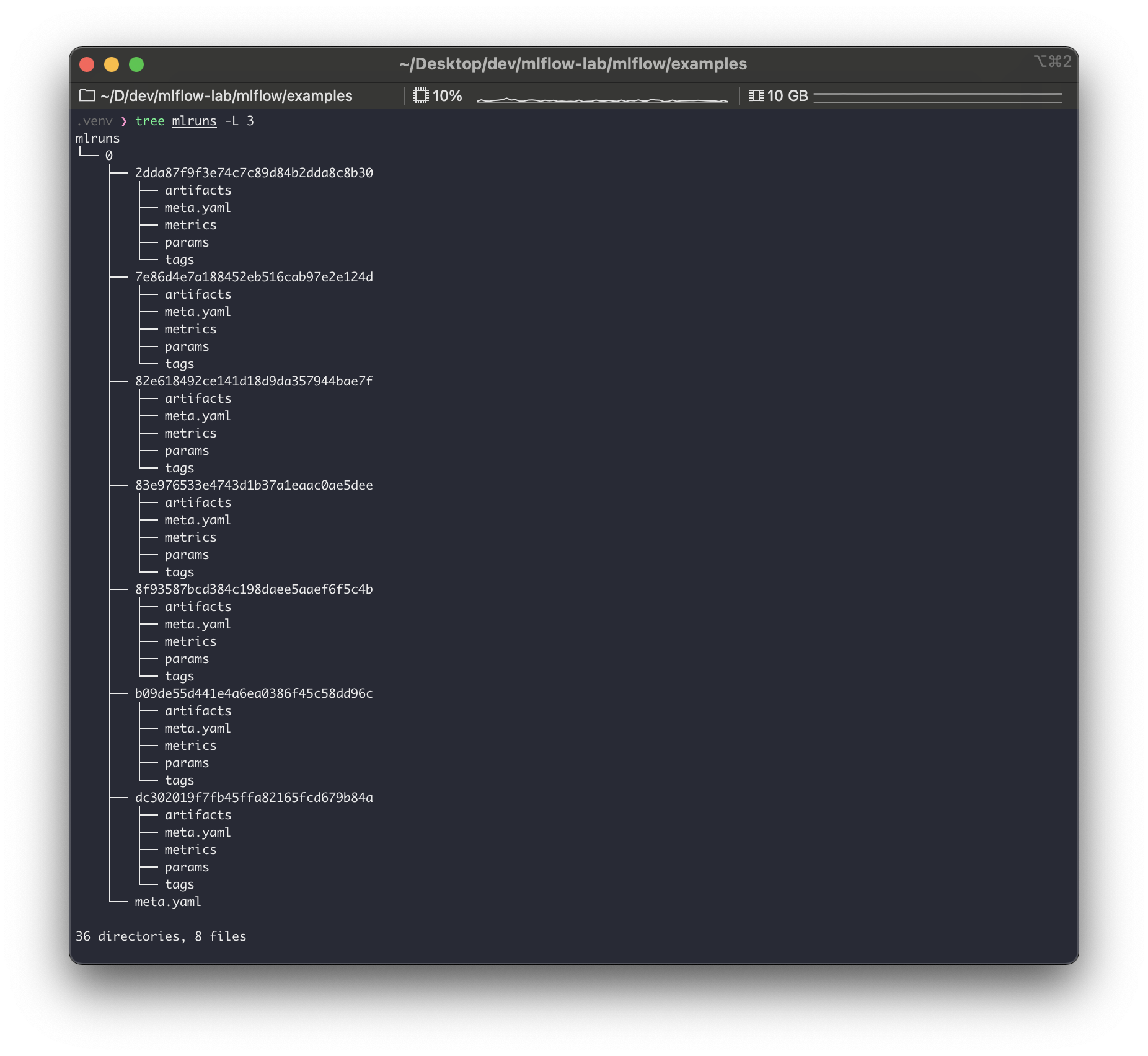
Task: Click 'artifacts' under run 8f93587b
Action: (x=198, y=607)
